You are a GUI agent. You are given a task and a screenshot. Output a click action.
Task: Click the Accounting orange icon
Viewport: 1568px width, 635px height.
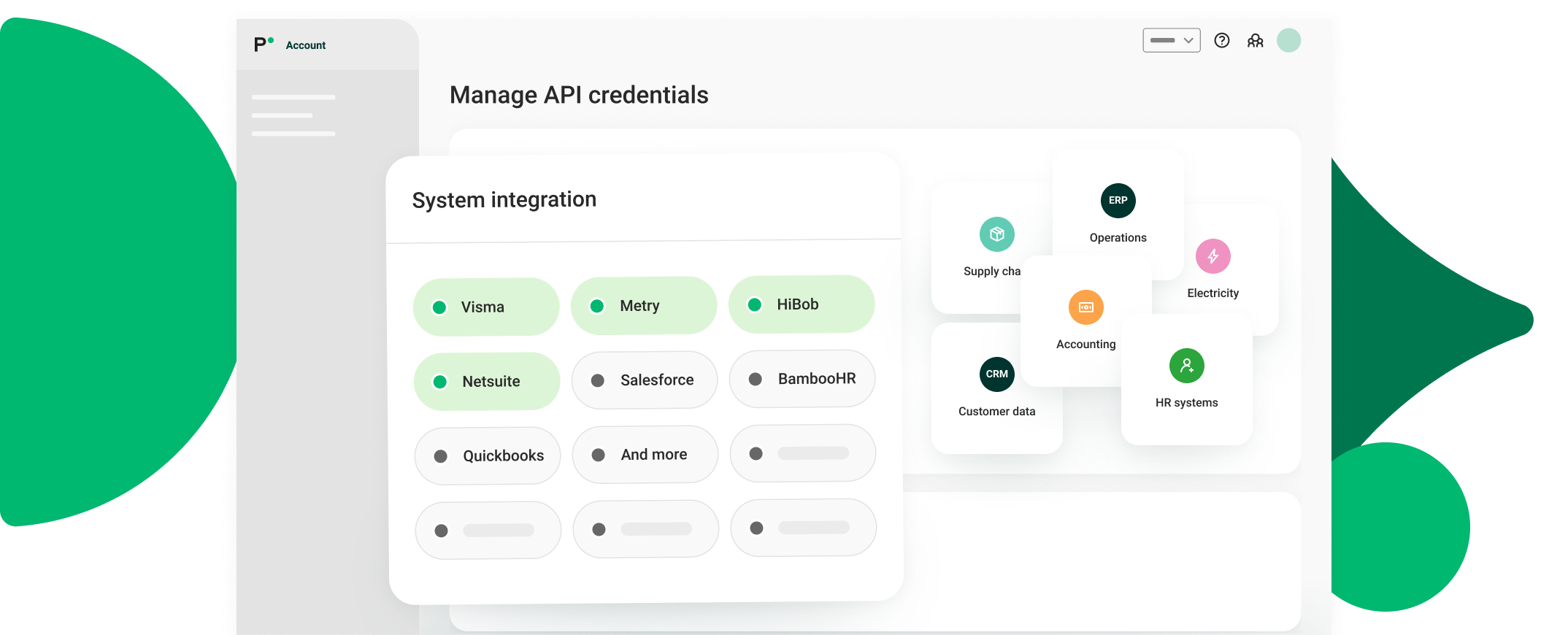click(1086, 307)
